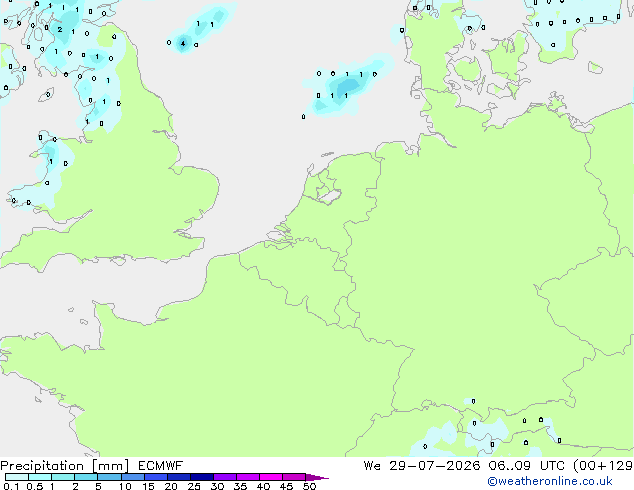Click the '0.5' legend scale label
Screen dimensions: 634x490
point(35,486)
